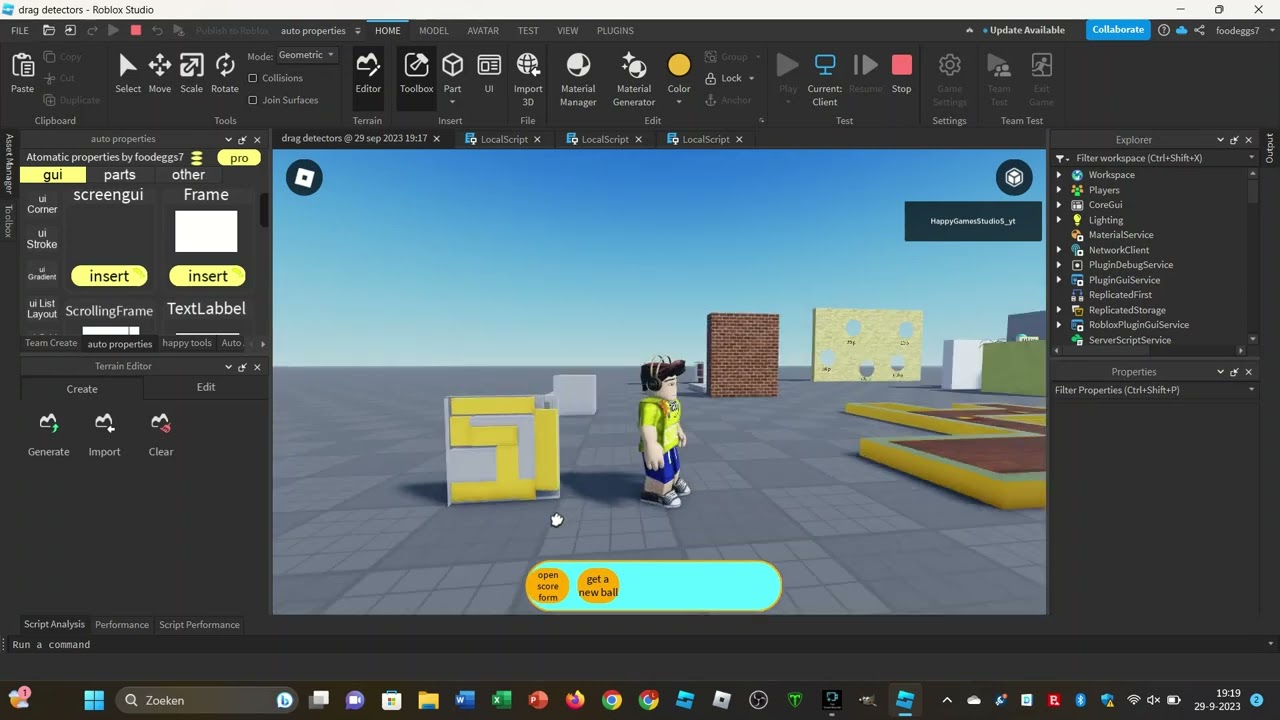Viewport: 1280px width, 720px height.
Task: Stop the running test session
Action: pyautogui.click(x=901, y=74)
